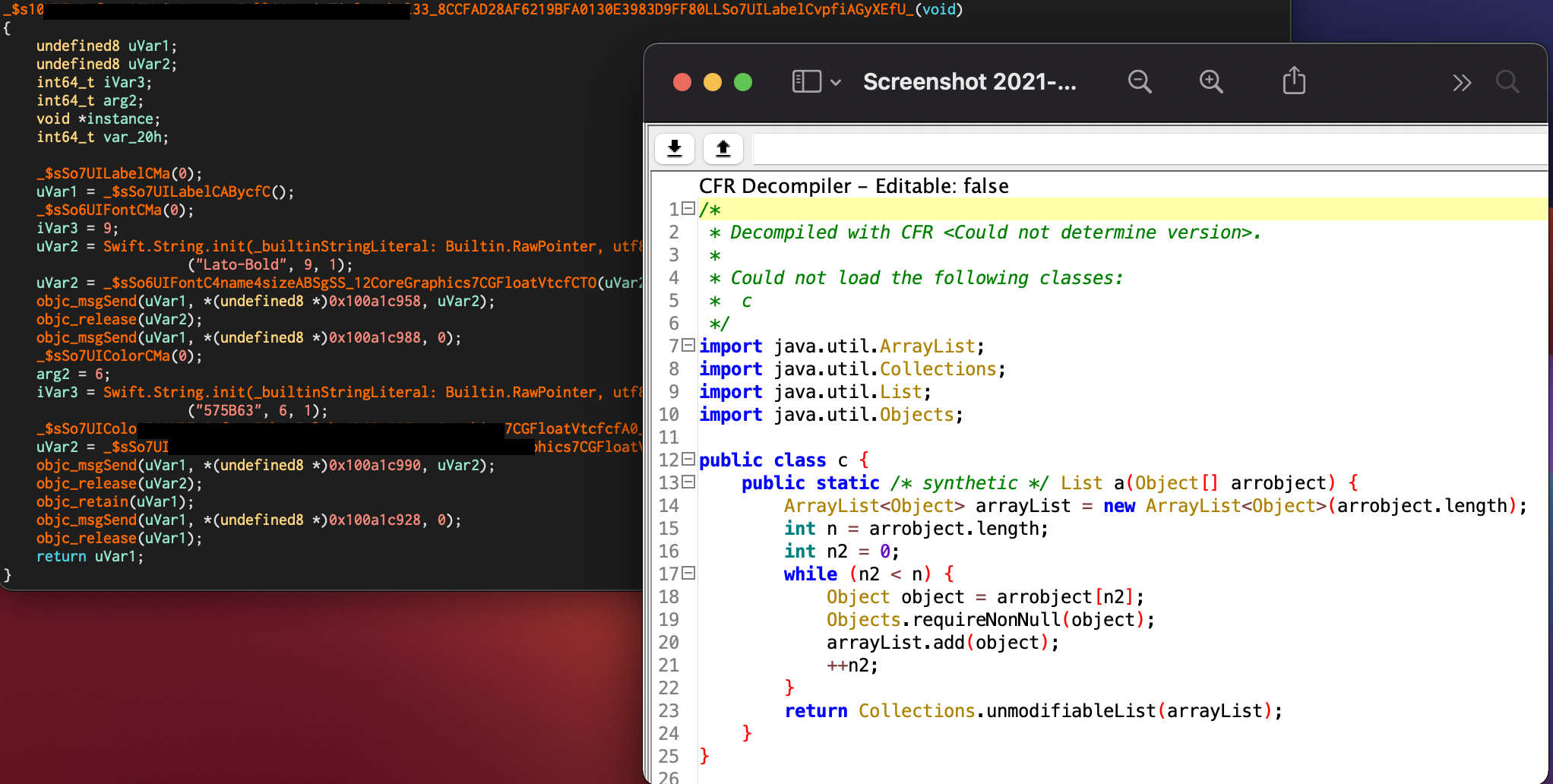This screenshot has width=1553, height=784.
Task: Click 'arg2 = 6;' line in disassembler
Action: (73, 375)
